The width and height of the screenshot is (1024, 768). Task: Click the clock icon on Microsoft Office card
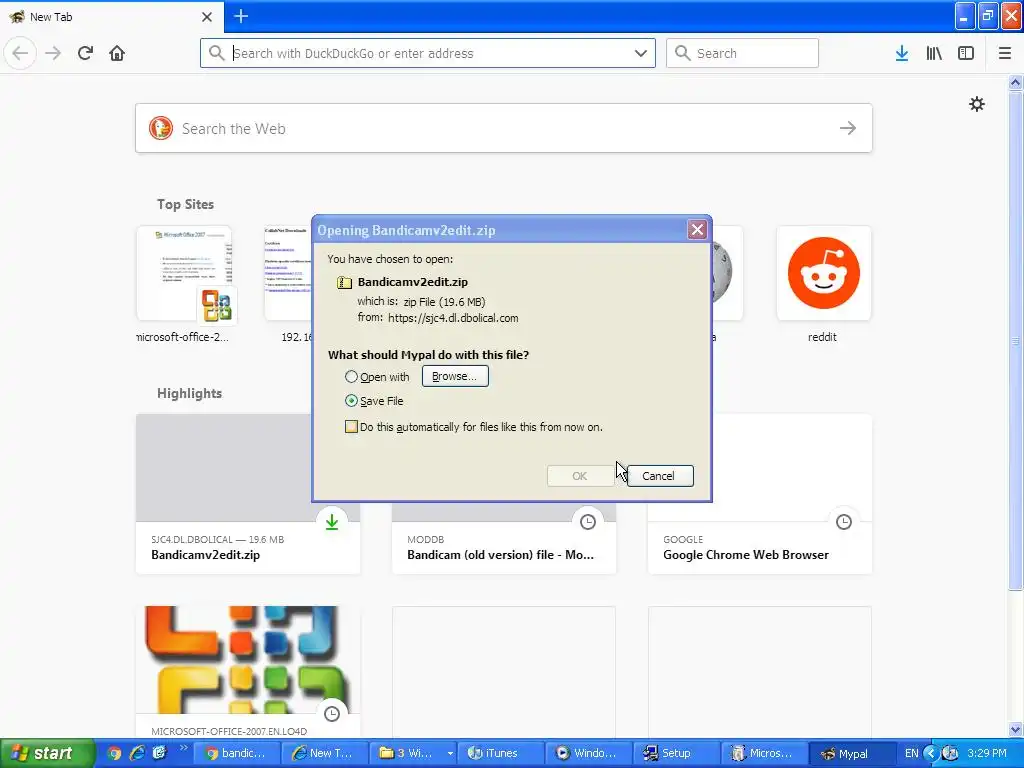tap(332, 714)
